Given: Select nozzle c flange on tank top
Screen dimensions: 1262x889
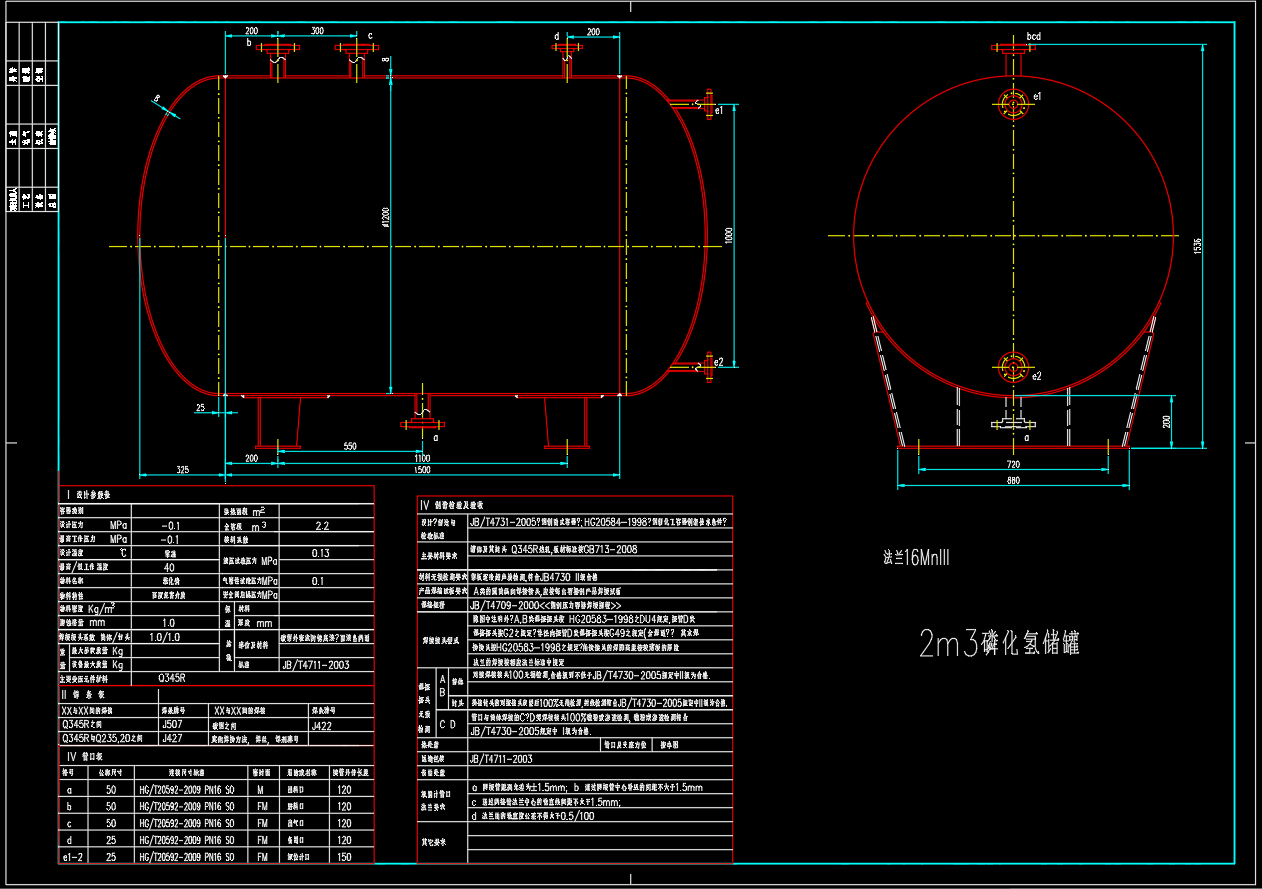Looking at the screenshot, I should click(x=353, y=47).
